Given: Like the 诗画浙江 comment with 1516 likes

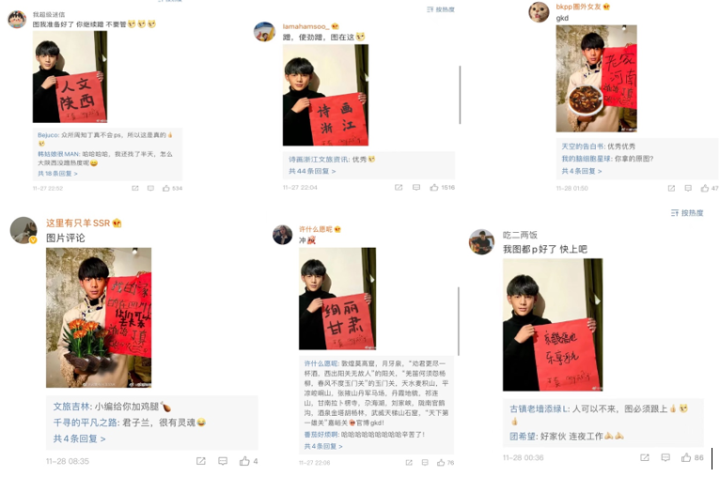Looking at the screenshot, I should coord(434,187).
